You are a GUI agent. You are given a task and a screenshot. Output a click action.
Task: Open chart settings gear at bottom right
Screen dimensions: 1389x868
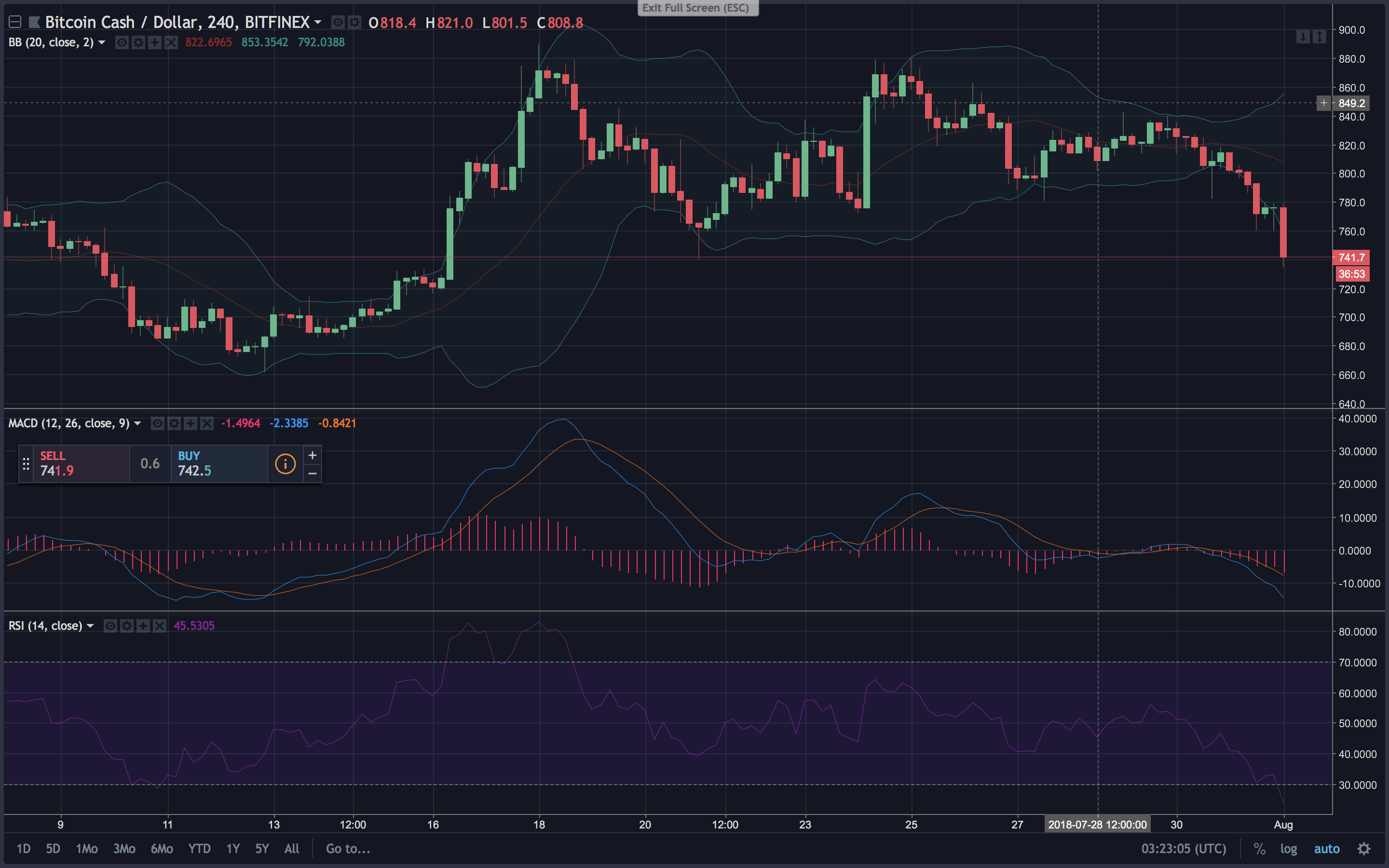(x=1364, y=849)
